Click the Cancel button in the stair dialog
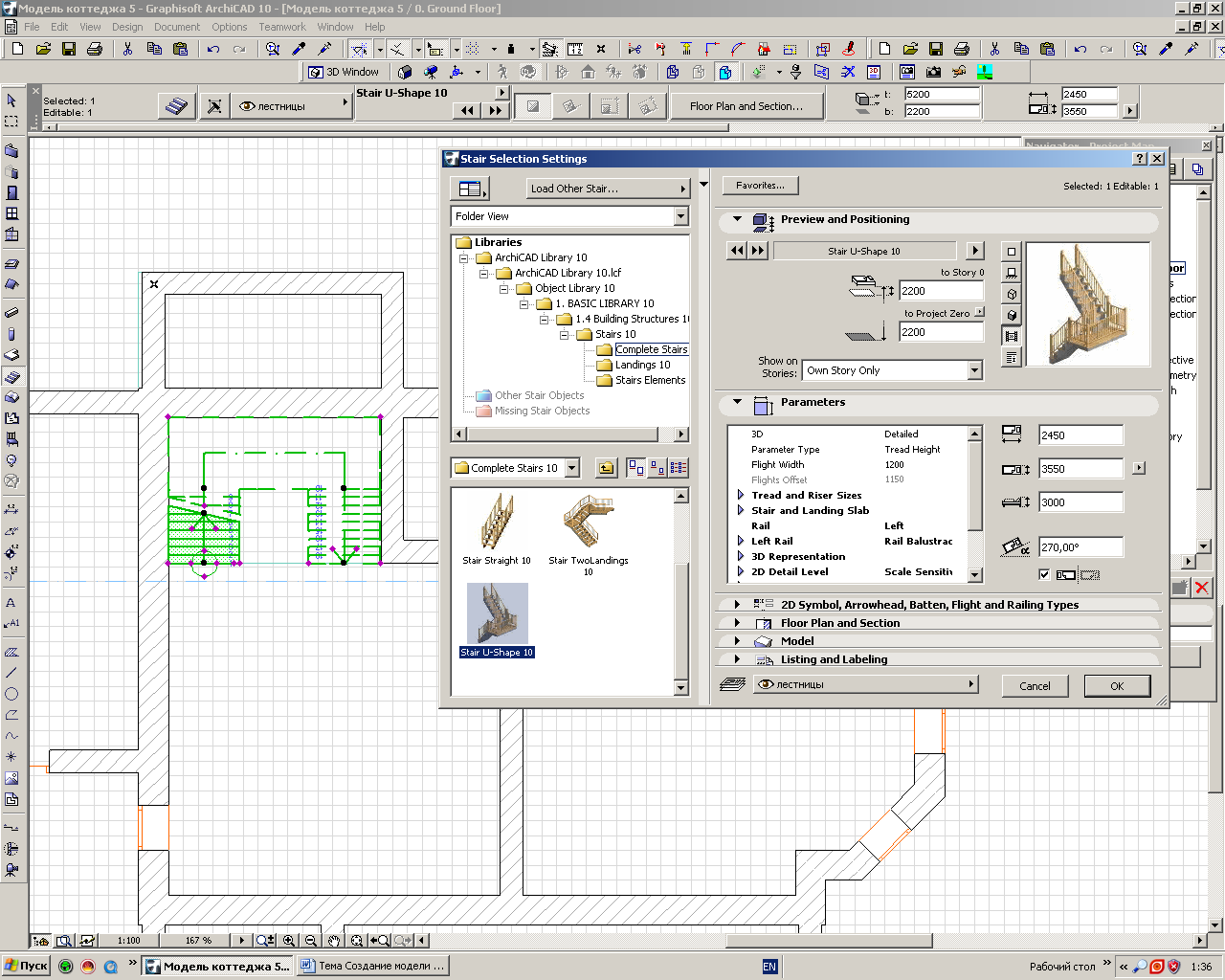Screen dimensions: 1225x980 tap(1035, 686)
